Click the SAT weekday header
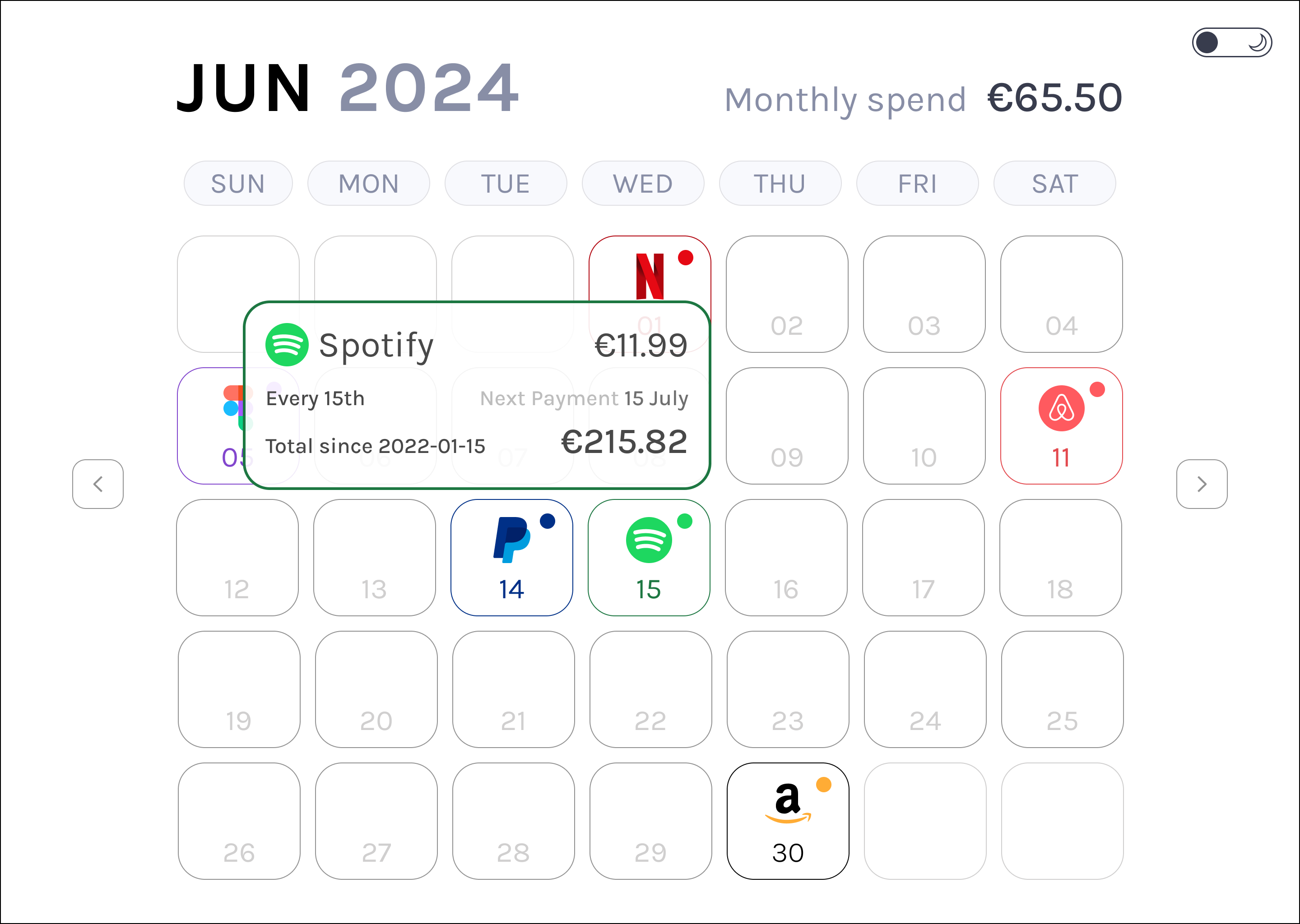The width and height of the screenshot is (1300, 924). [x=1055, y=184]
